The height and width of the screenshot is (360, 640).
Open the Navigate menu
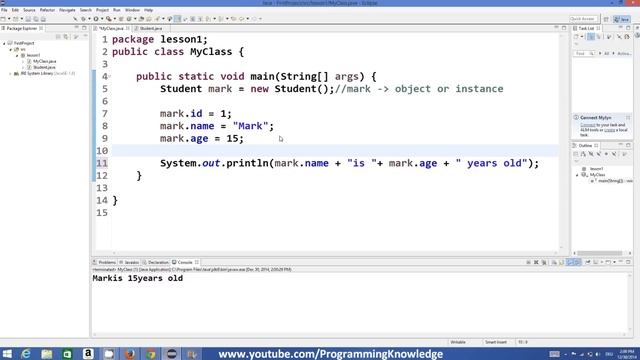coord(67,10)
